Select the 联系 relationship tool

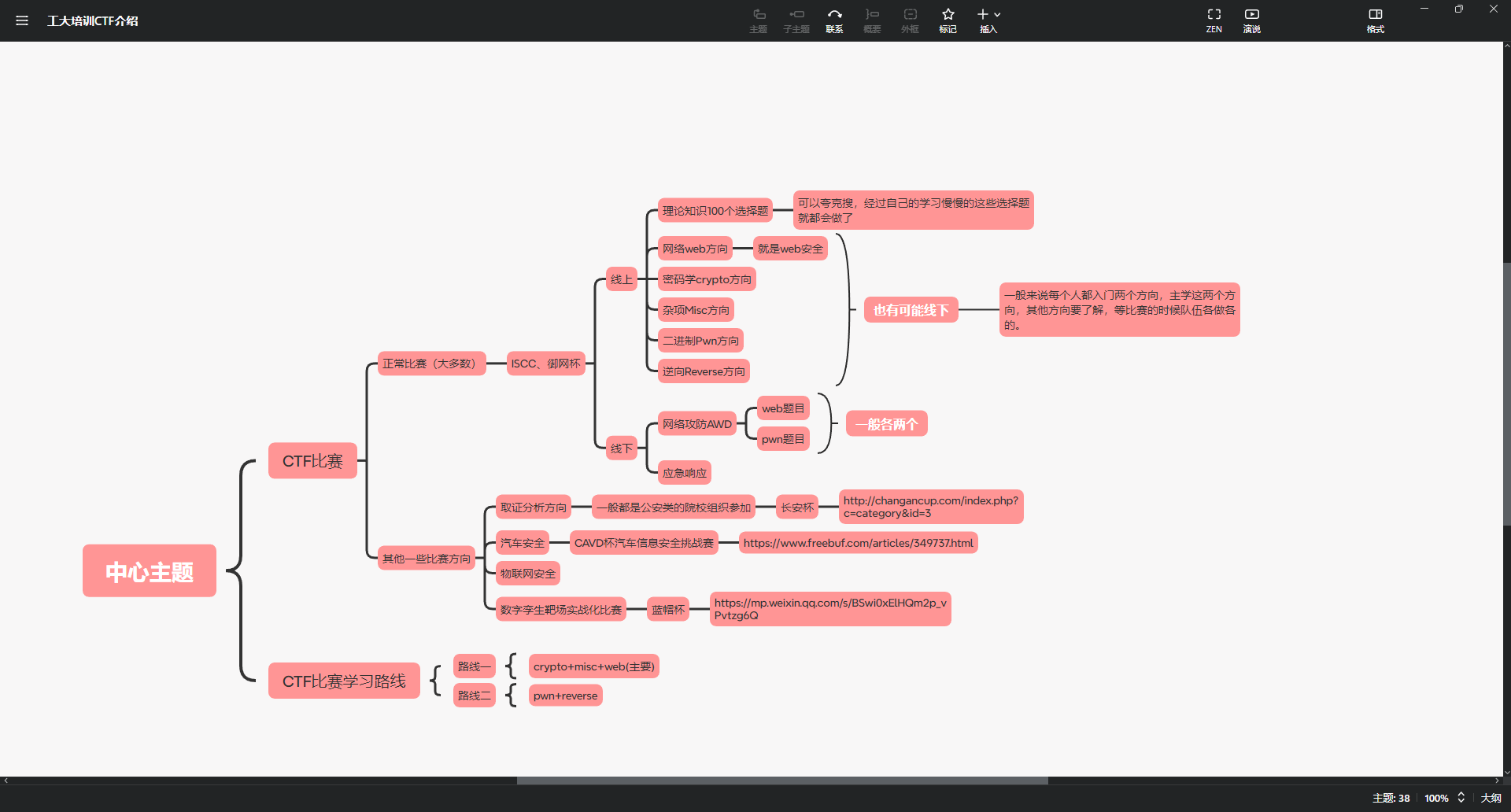834,20
